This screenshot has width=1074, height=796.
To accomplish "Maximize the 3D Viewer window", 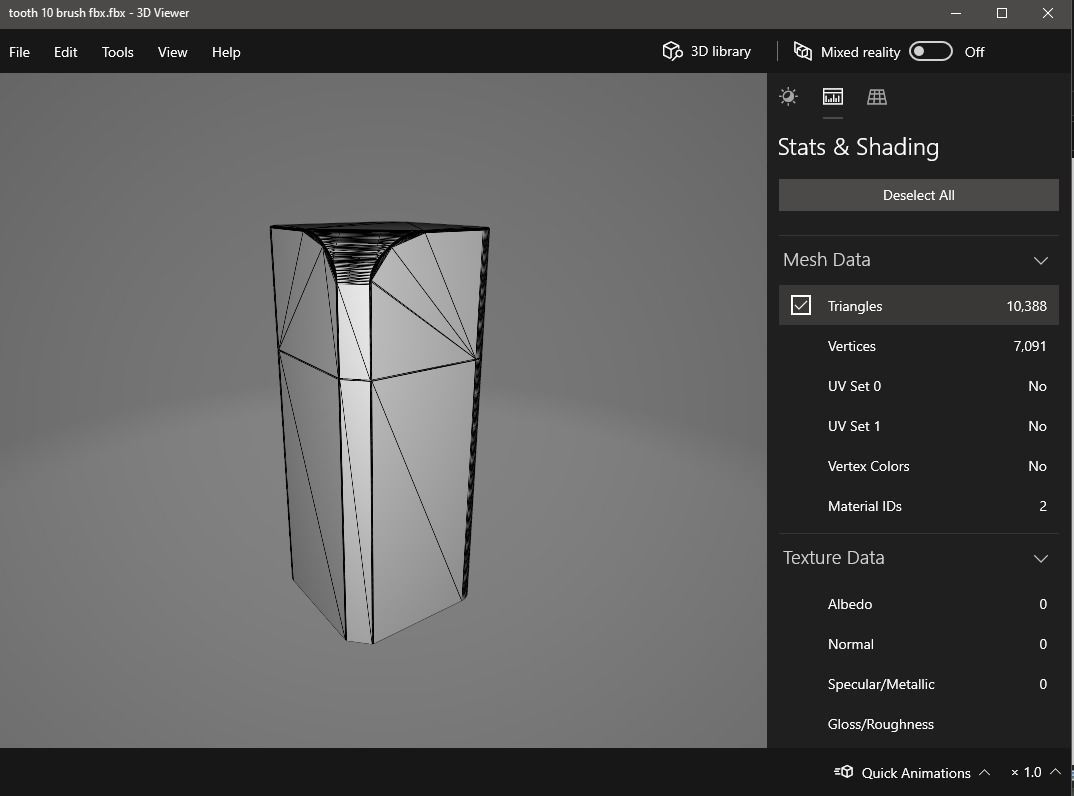I will point(1001,13).
